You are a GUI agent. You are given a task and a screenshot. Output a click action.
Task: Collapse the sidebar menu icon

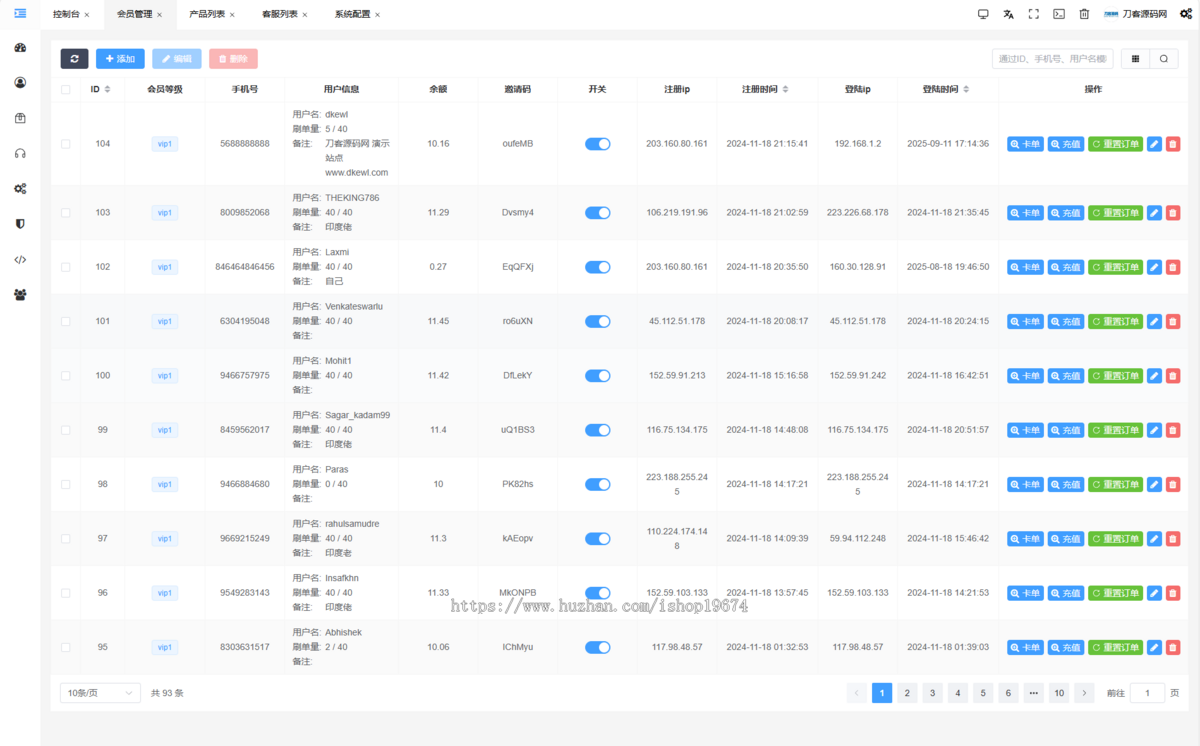coord(20,14)
